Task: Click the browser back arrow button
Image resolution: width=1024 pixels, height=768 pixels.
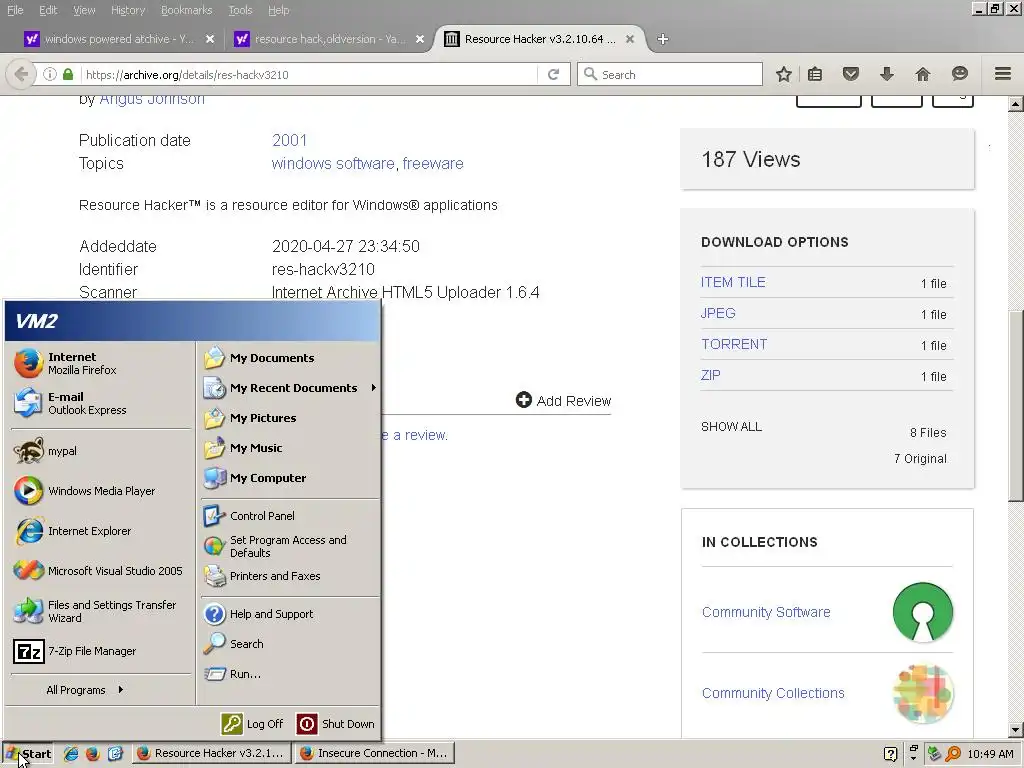Action: click(x=20, y=74)
